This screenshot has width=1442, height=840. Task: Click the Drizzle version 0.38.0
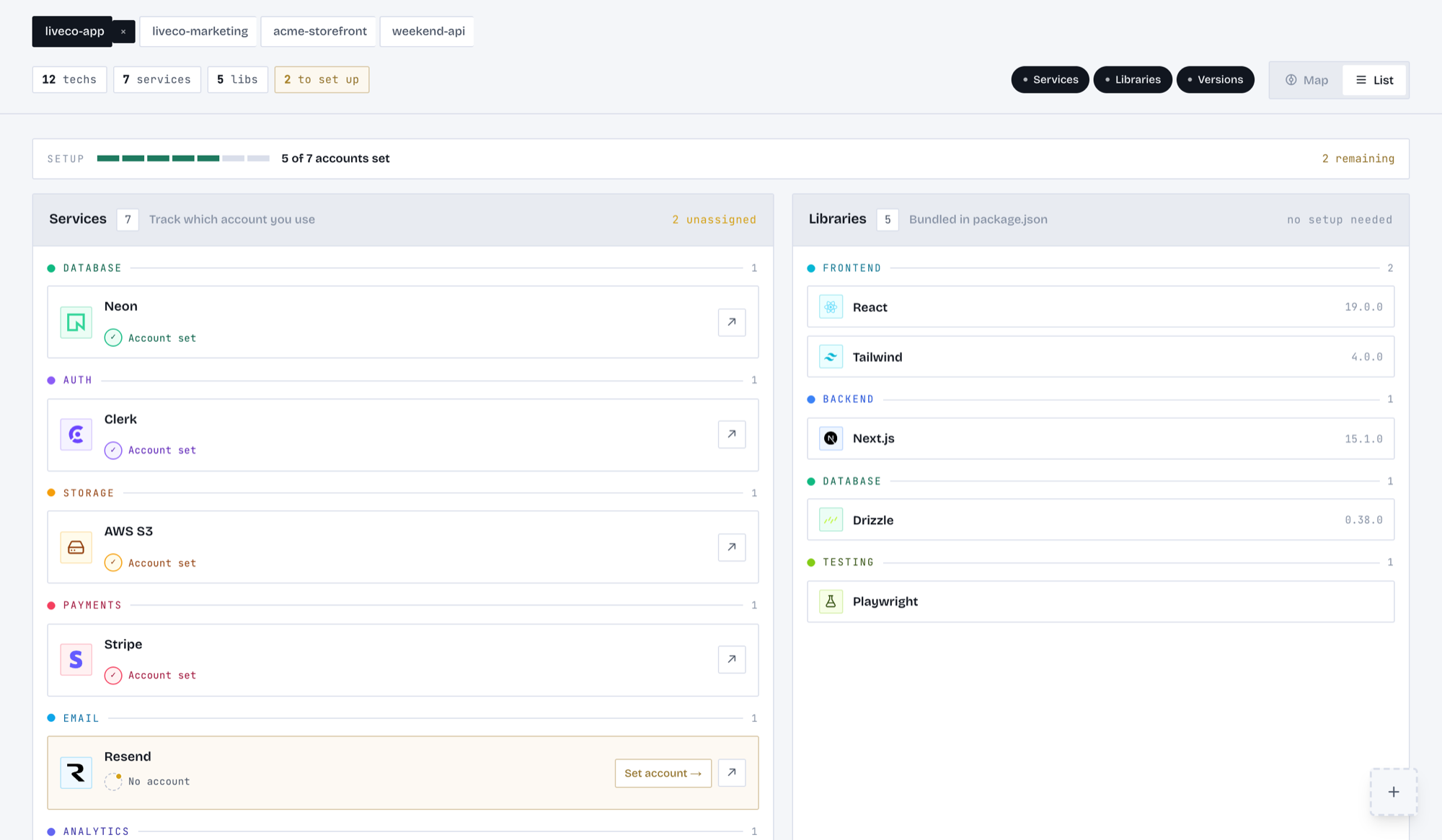pyautogui.click(x=1363, y=520)
